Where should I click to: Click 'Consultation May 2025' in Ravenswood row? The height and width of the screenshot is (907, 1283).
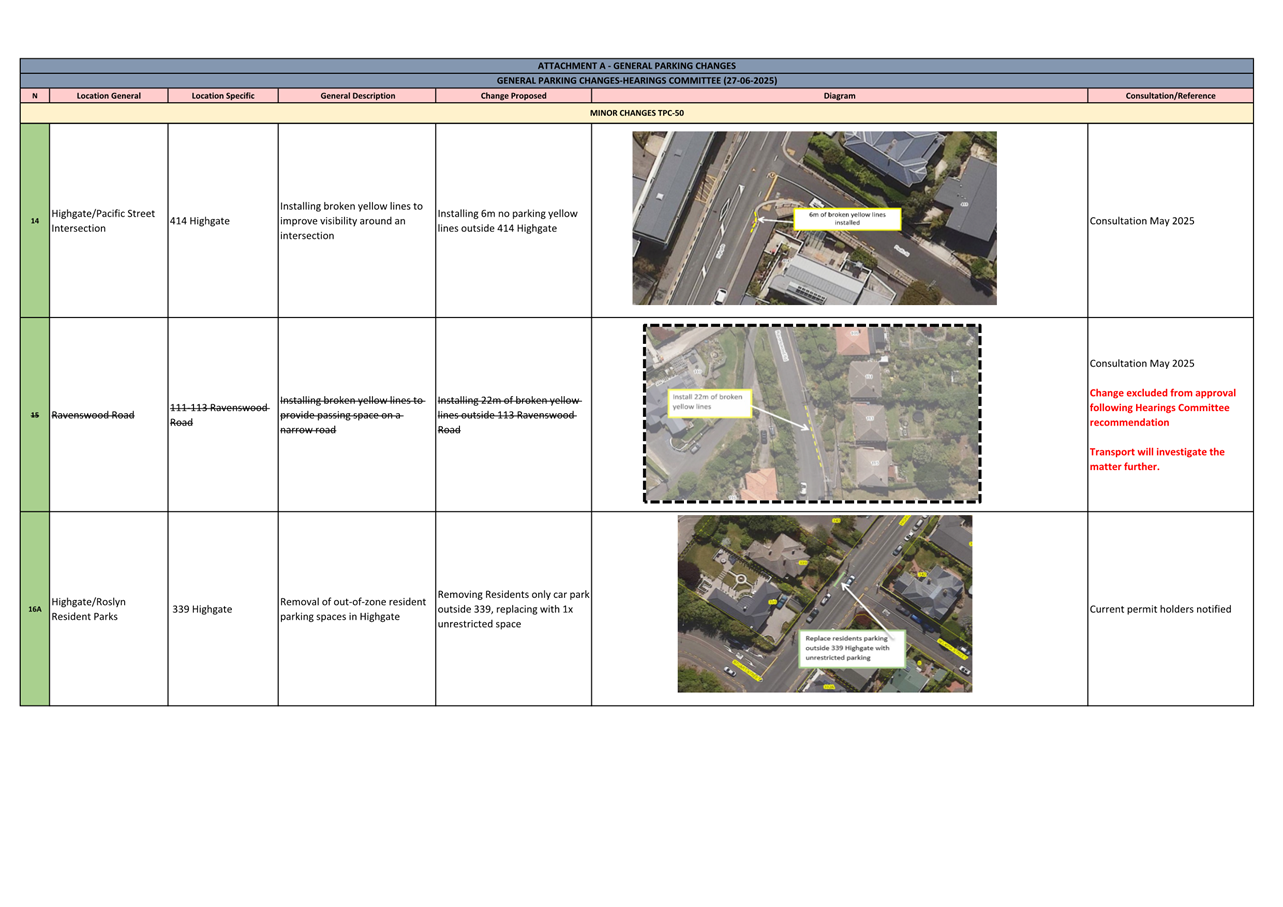1141,364
